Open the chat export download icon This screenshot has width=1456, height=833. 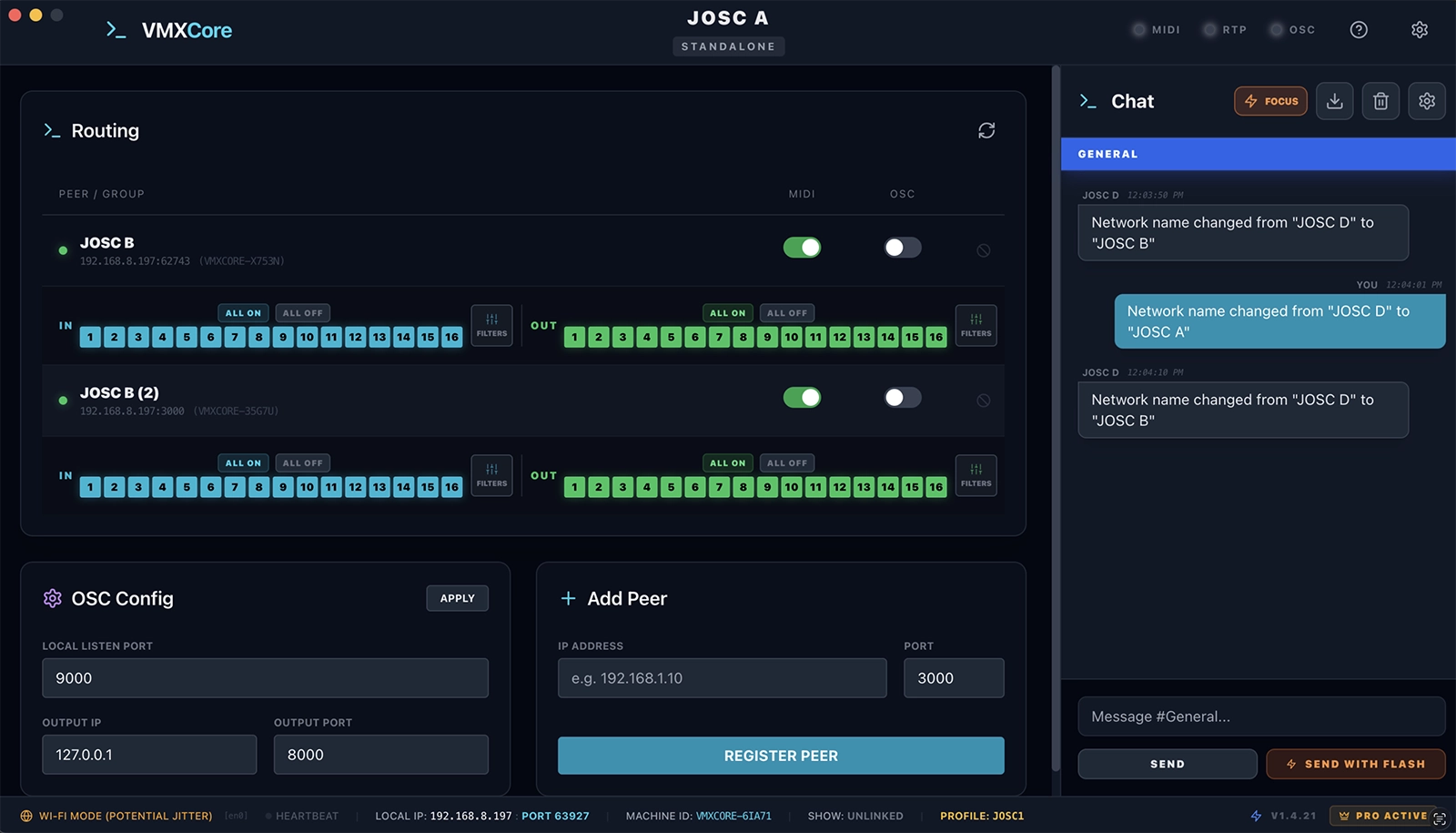tap(1335, 101)
